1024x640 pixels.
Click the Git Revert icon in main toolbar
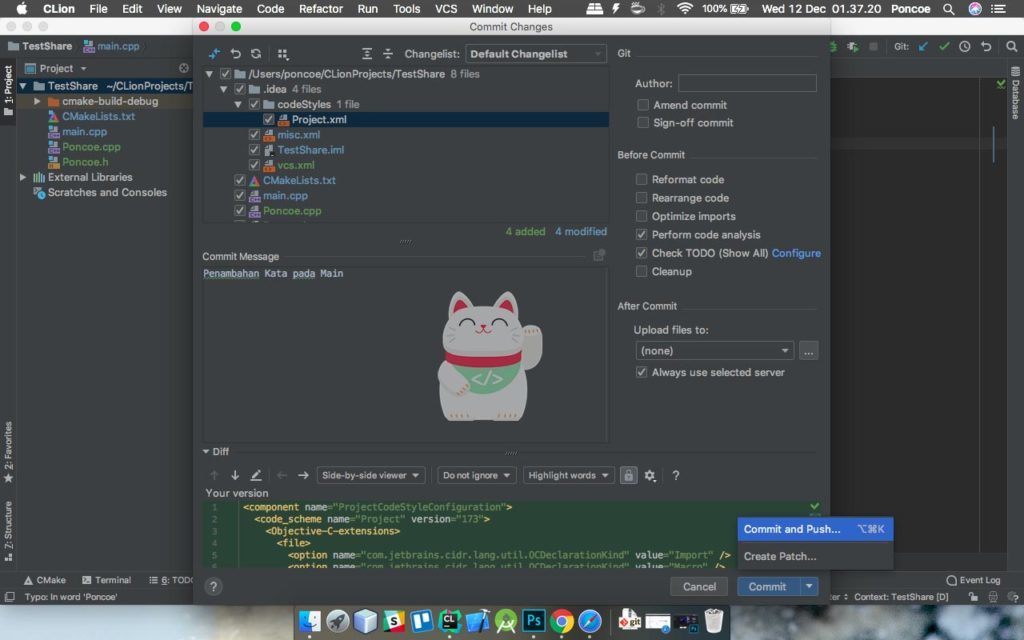(986, 46)
